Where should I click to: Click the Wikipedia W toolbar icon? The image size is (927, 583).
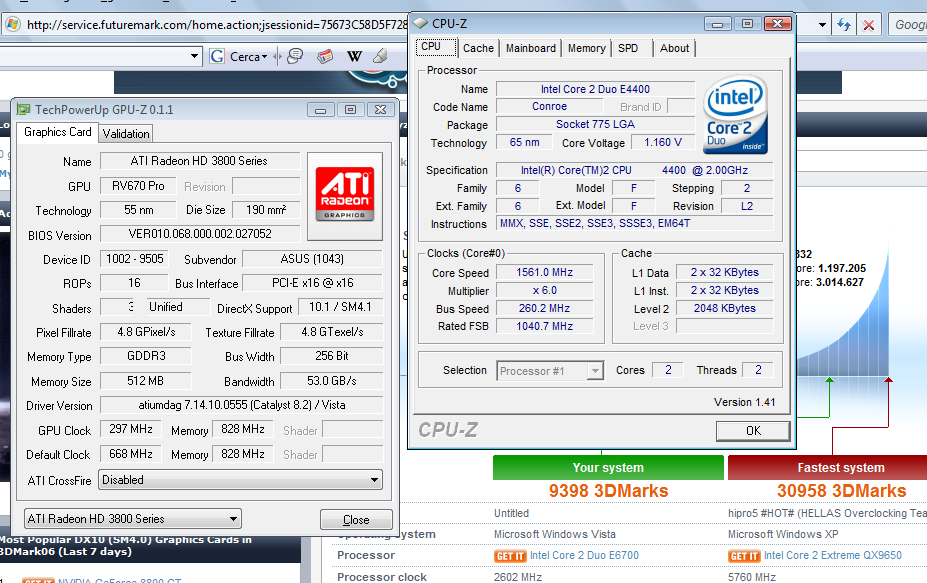click(x=354, y=56)
